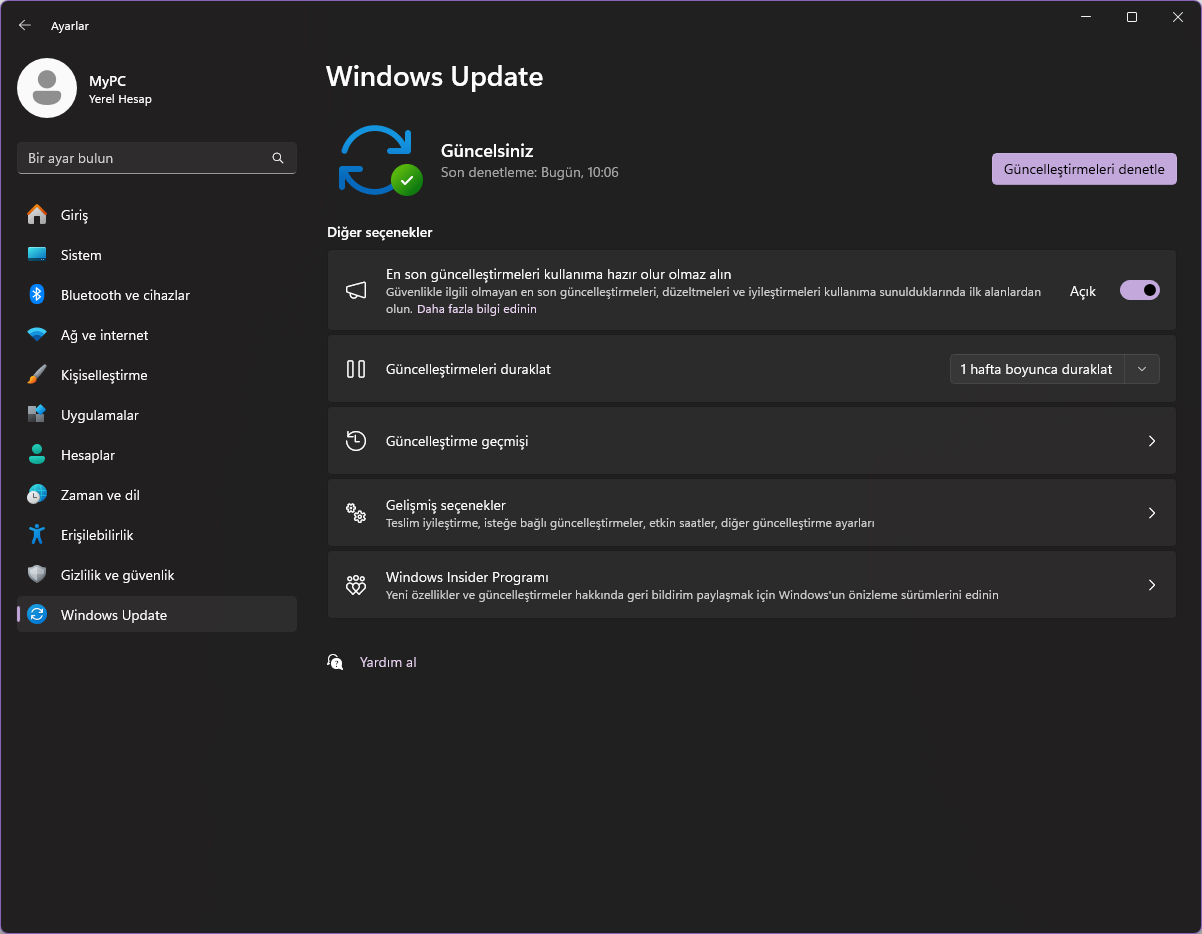
Task: Click the megaphone icon for latest updates
Action: (x=356, y=291)
